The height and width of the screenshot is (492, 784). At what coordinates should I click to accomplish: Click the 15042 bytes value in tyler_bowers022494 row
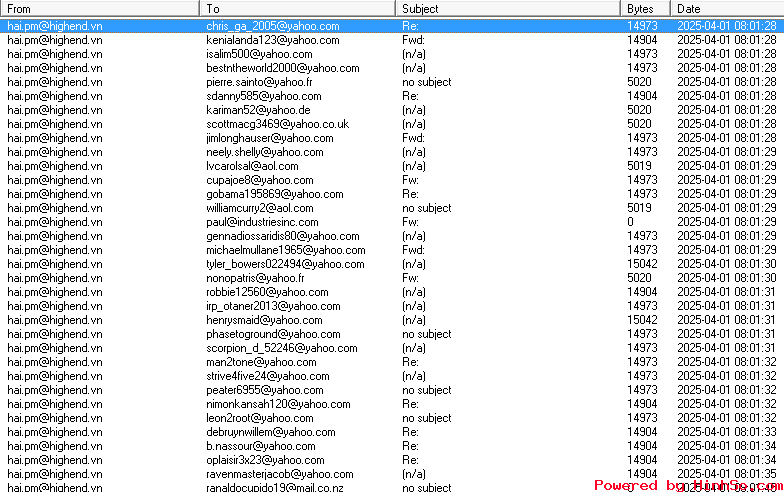click(642, 264)
